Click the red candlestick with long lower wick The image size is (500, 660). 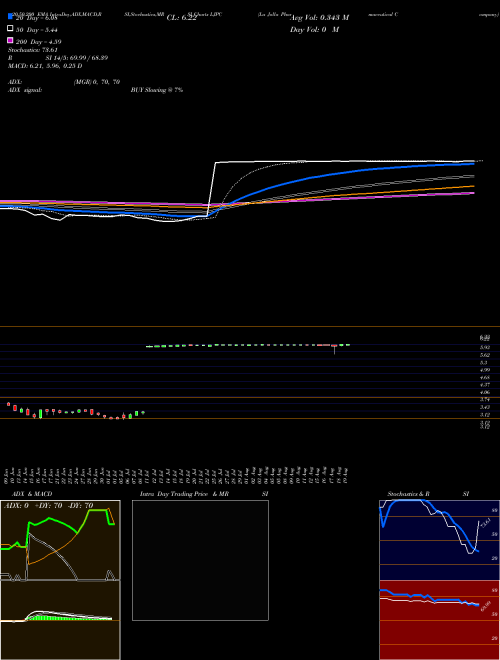click(x=334, y=349)
